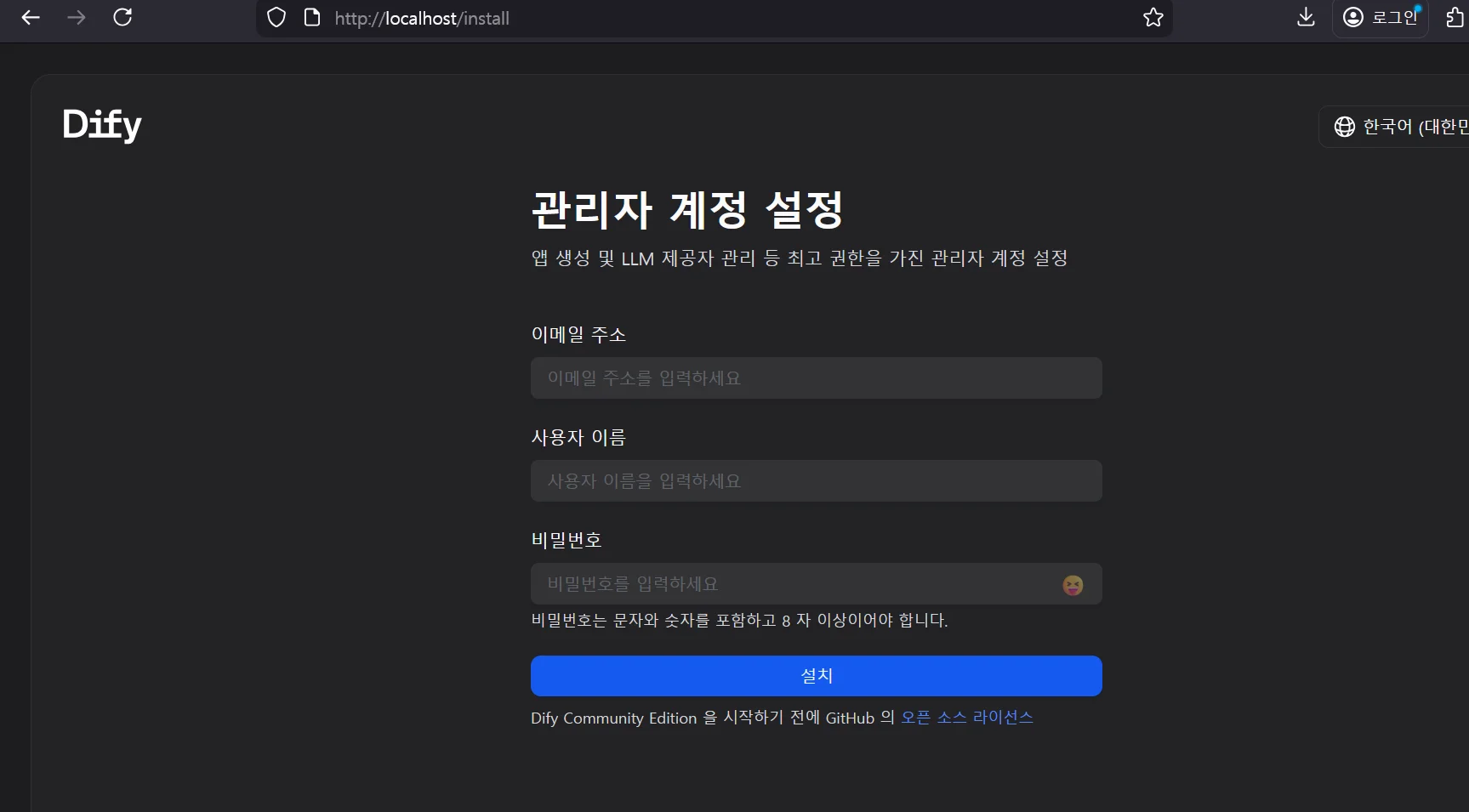Select the localhost/install URL in the address bar
The height and width of the screenshot is (812, 1469).
(x=422, y=19)
